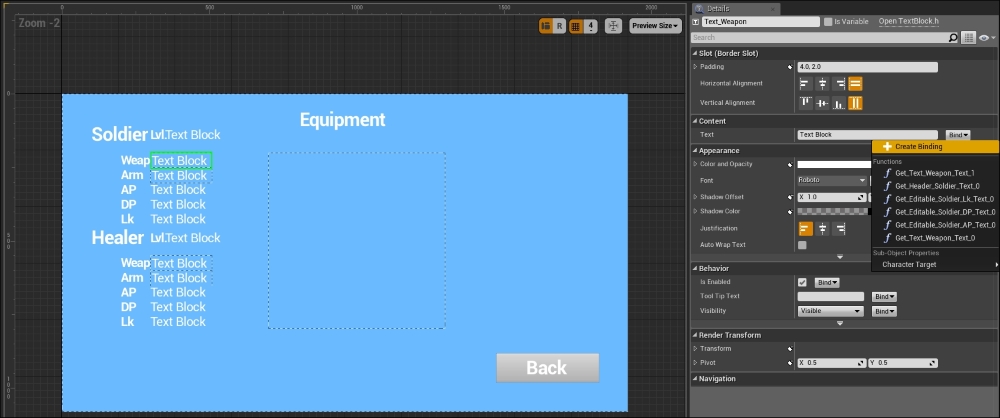
Task: Set text justification to right
Action: [839, 228]
